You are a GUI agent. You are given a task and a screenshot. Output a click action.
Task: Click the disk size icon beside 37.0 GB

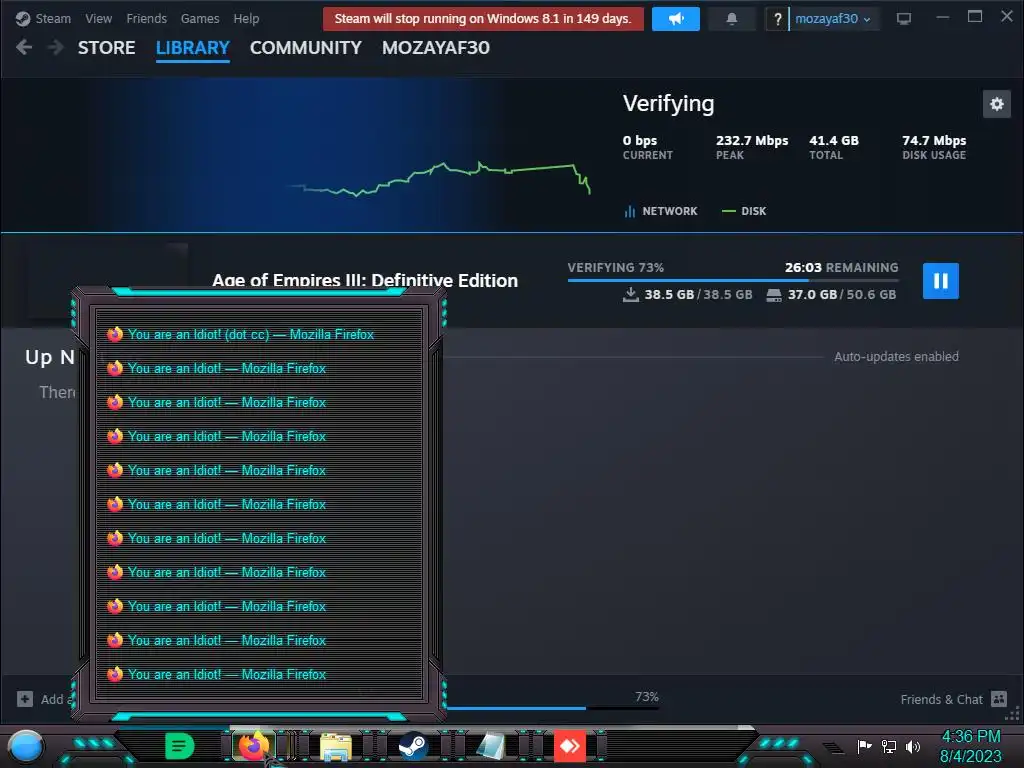(x=774, y=295)
